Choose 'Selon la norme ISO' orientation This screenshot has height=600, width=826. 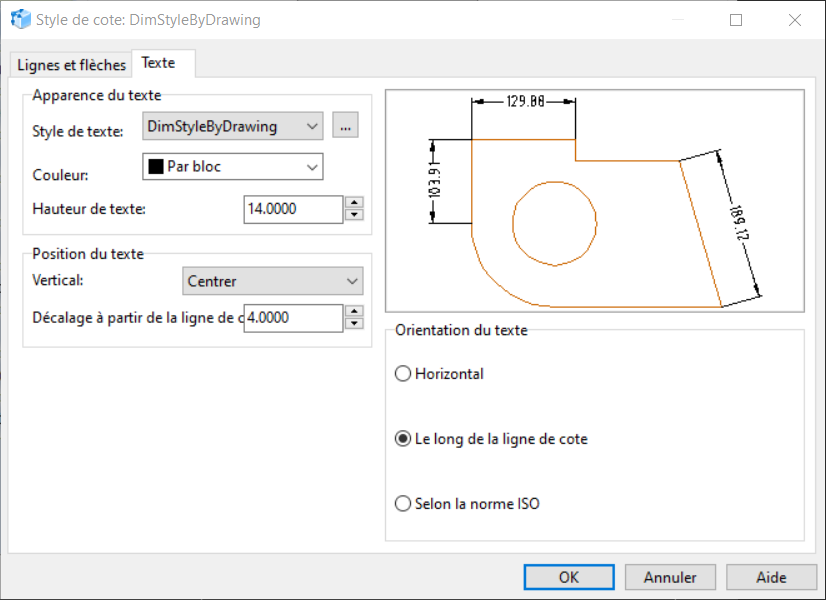(404, 504)
